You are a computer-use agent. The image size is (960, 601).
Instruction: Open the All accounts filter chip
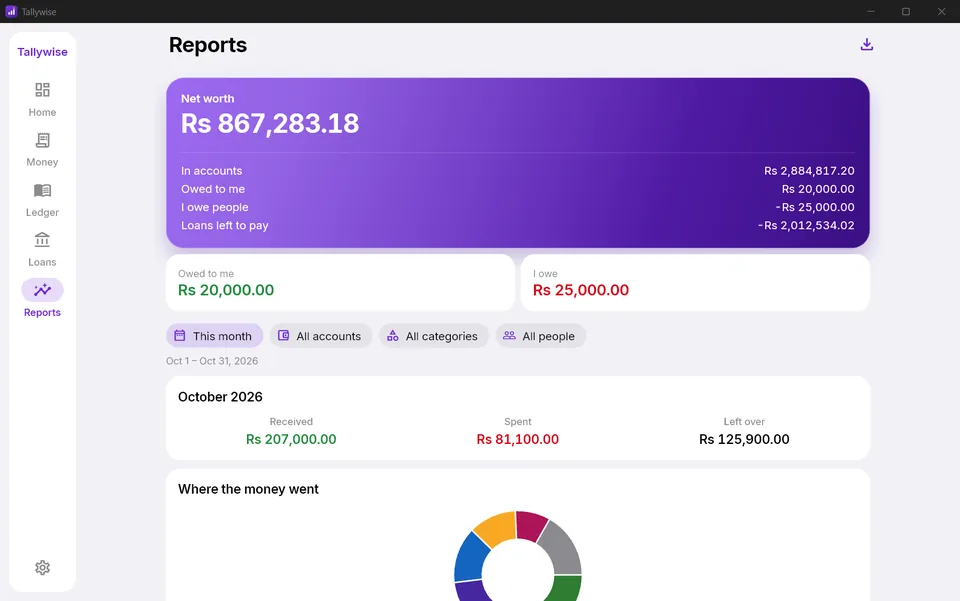(321, 336)
